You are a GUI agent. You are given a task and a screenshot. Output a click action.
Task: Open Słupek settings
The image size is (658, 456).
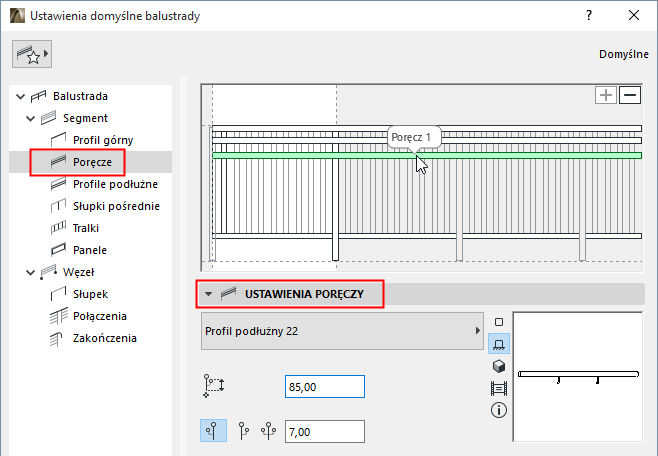coord(90,294)
